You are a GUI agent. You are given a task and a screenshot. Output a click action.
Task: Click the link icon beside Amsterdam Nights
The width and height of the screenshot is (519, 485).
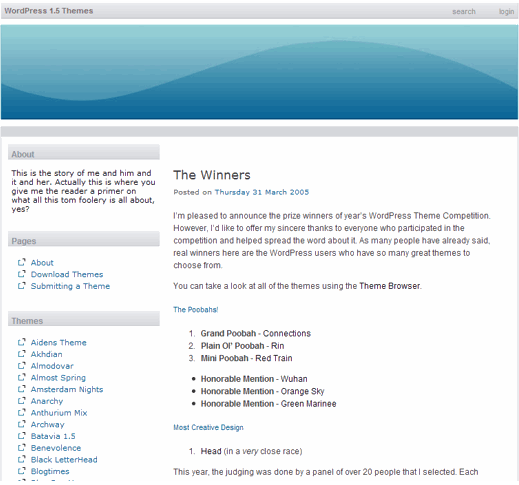(x=22, y=389)
